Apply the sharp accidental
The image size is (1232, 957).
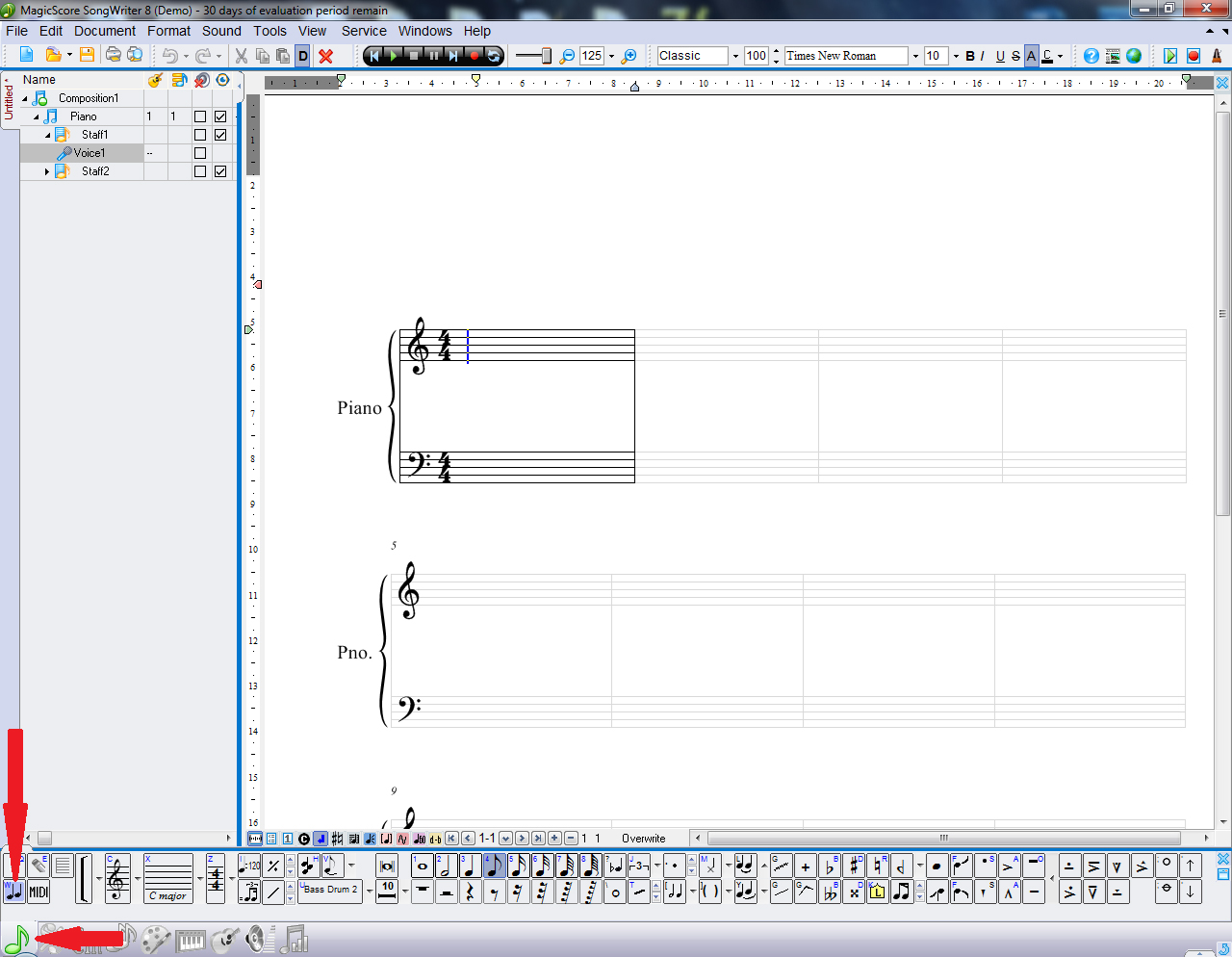(x=854, y=866)
